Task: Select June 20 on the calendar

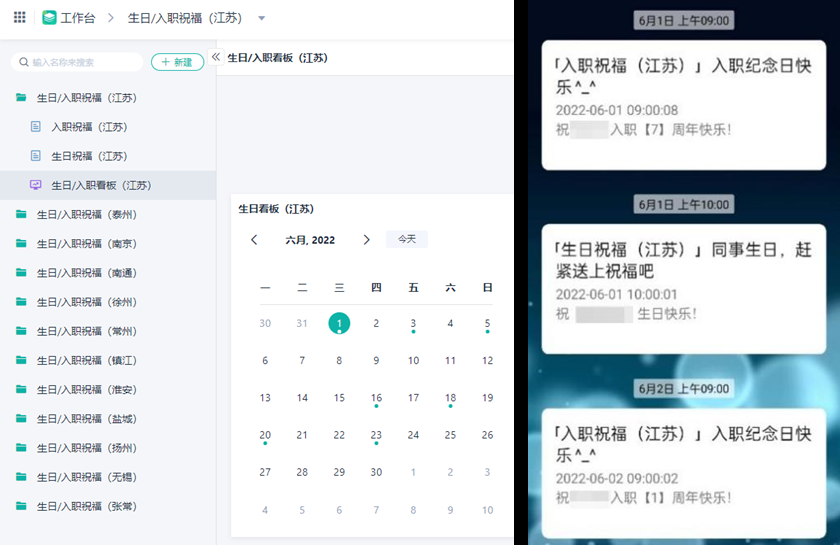Action: pos(265,436)
